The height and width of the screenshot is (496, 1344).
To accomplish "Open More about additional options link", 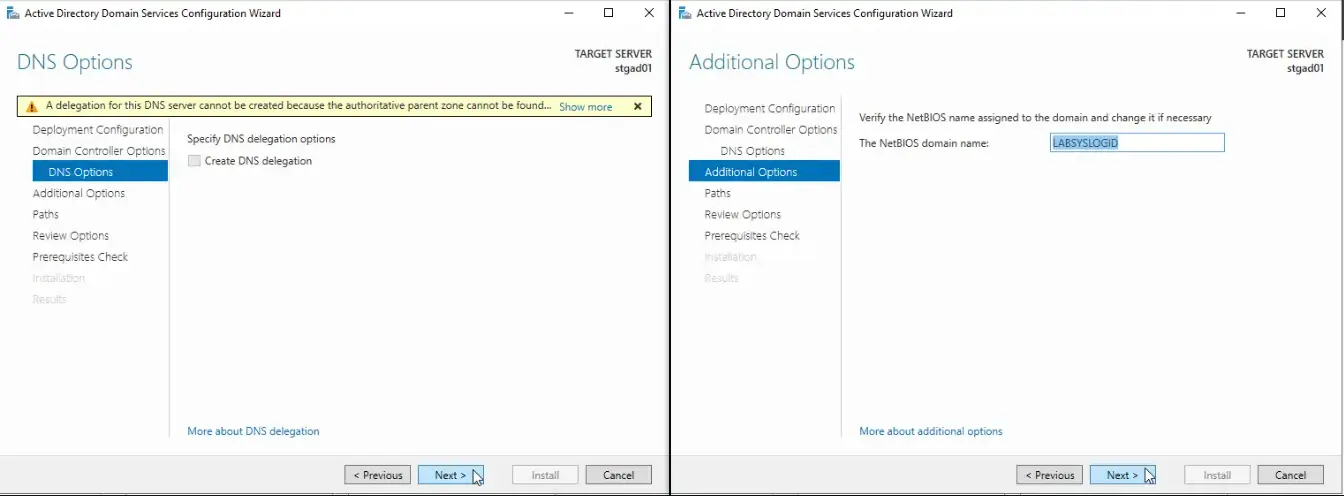I will coord(931,431).
